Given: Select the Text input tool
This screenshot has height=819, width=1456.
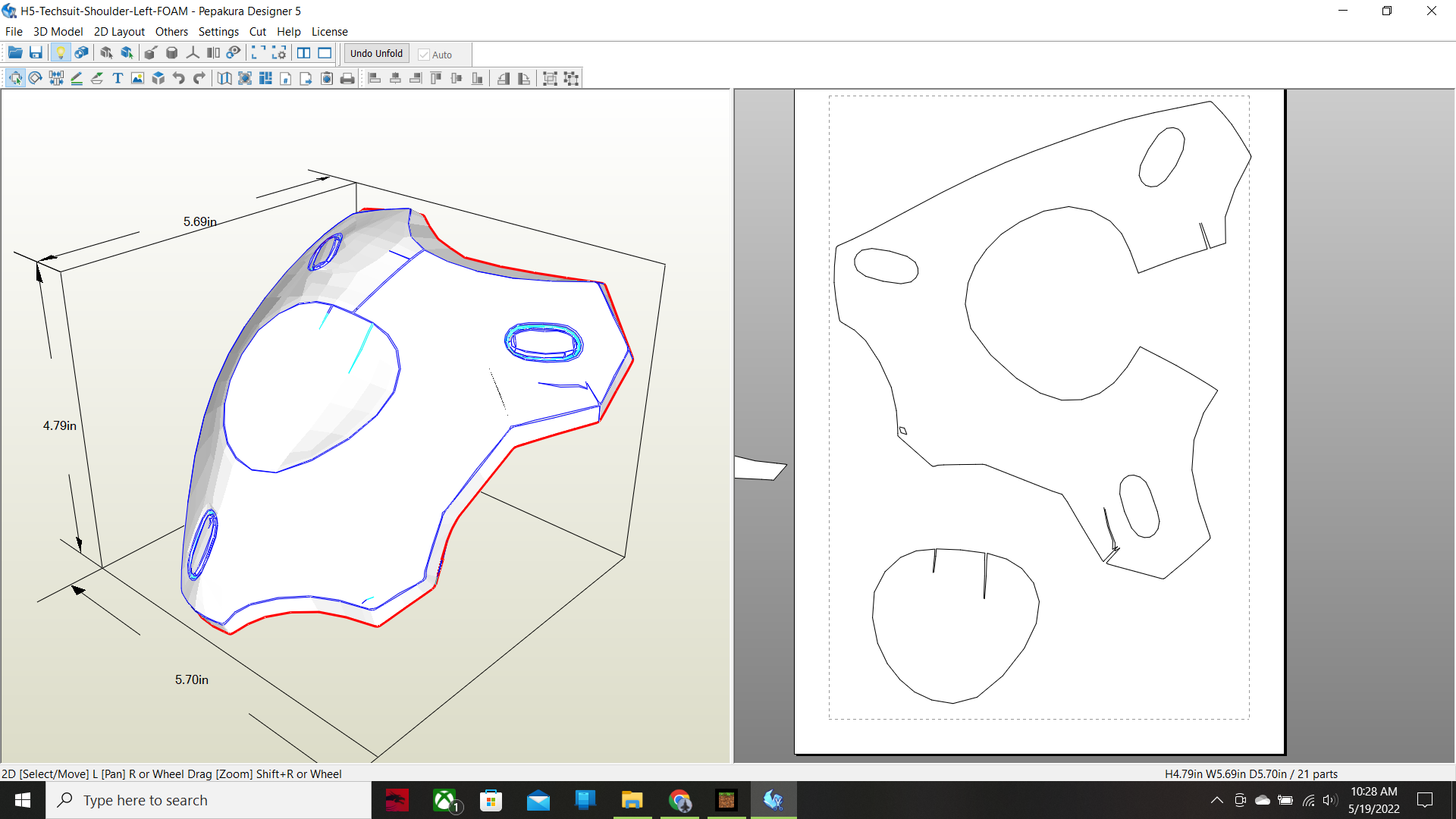Looking at the screenshot, I should [118, 78].
